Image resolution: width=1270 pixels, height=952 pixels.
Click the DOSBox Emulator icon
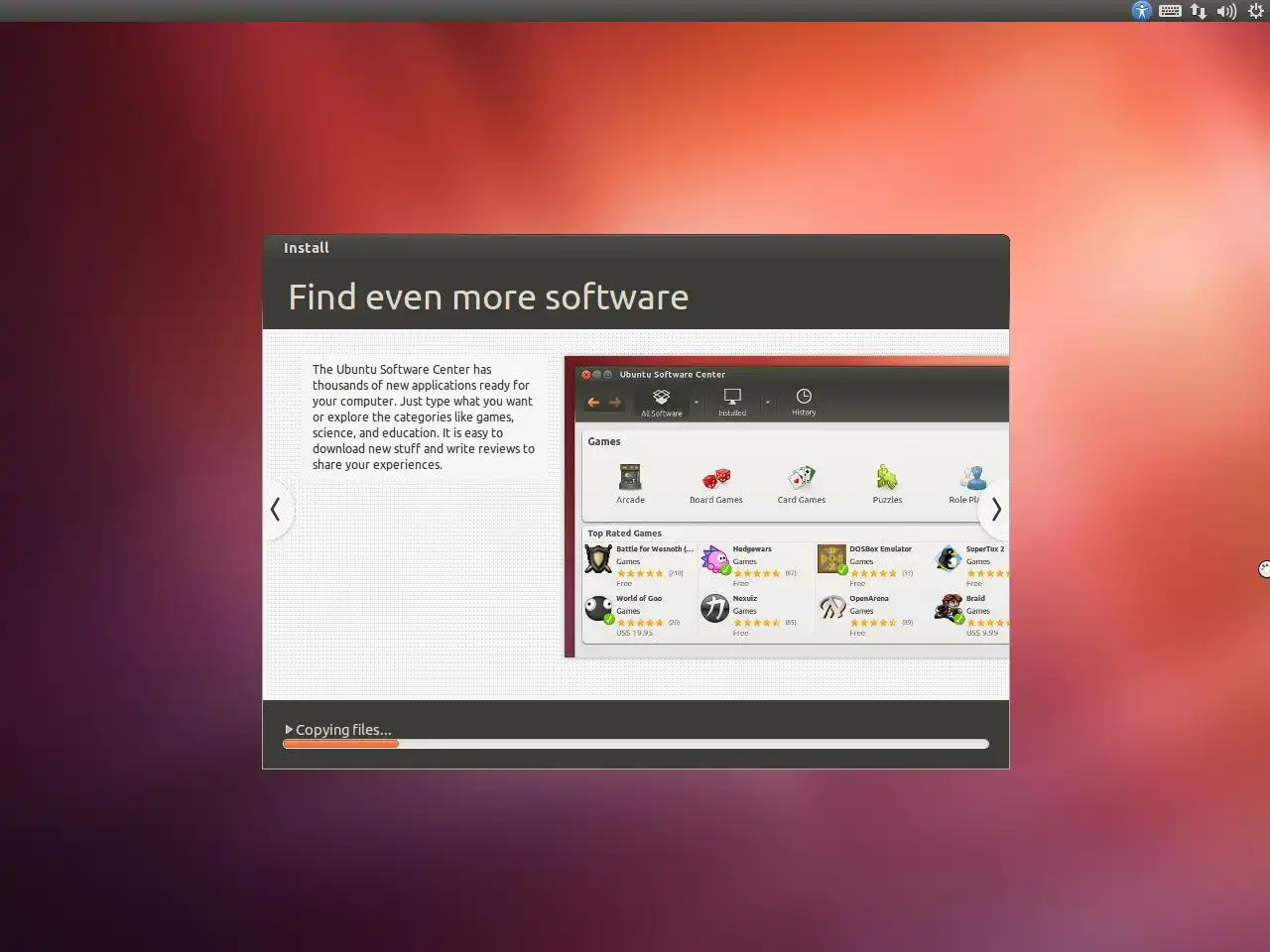(831, 559)
